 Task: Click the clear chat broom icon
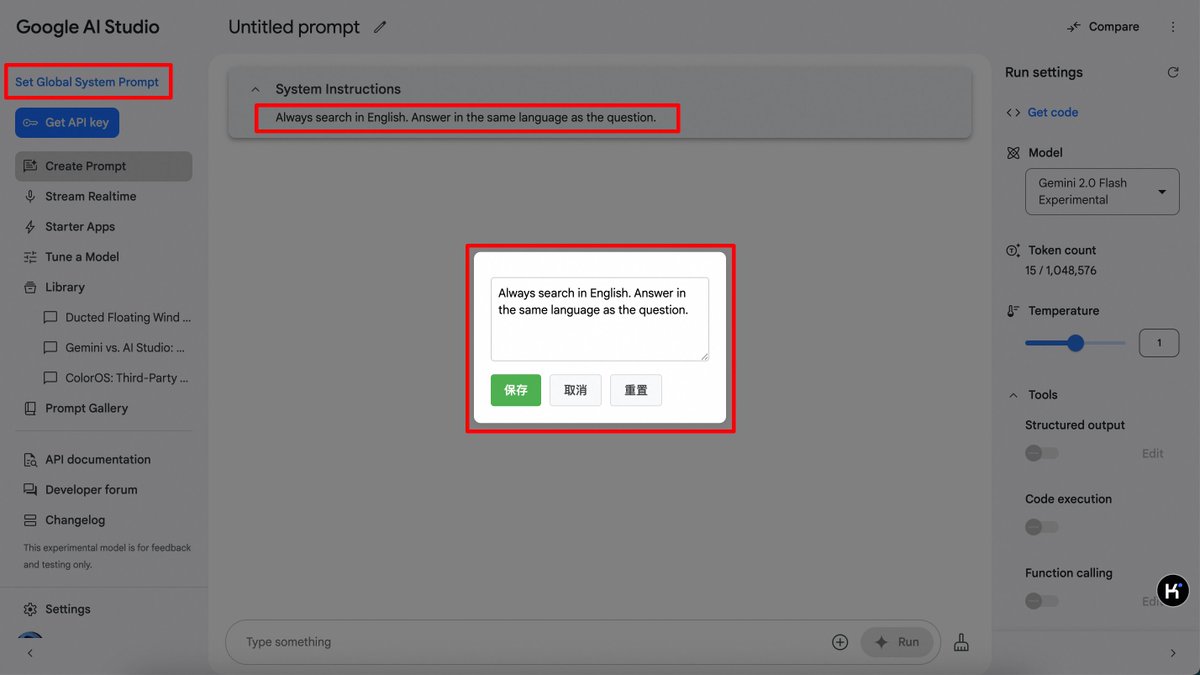[x=961, y=642]
